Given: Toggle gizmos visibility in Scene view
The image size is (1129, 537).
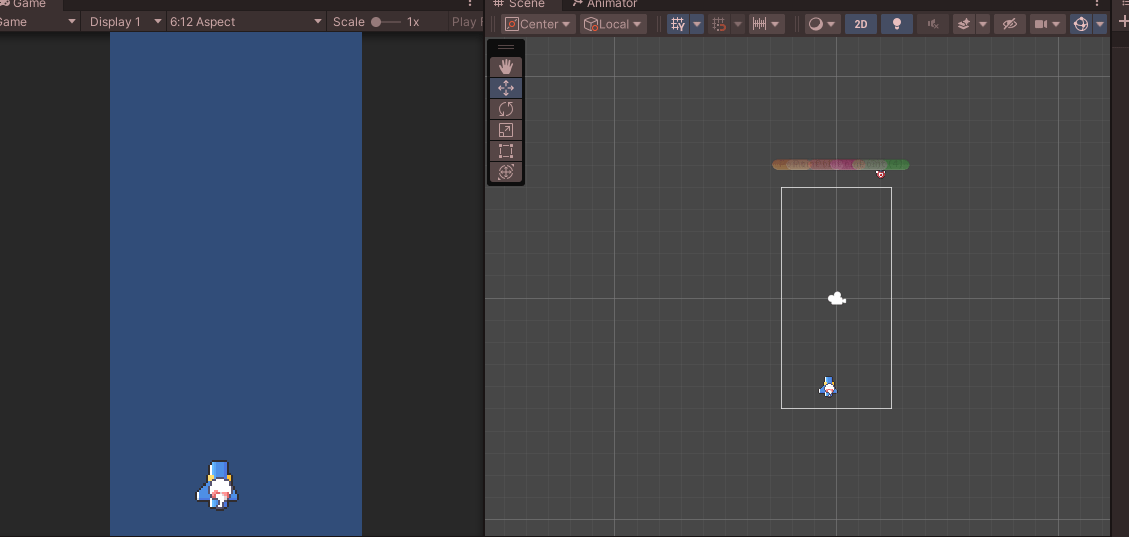Looking at the screenshot, I should click(1081, 24).
